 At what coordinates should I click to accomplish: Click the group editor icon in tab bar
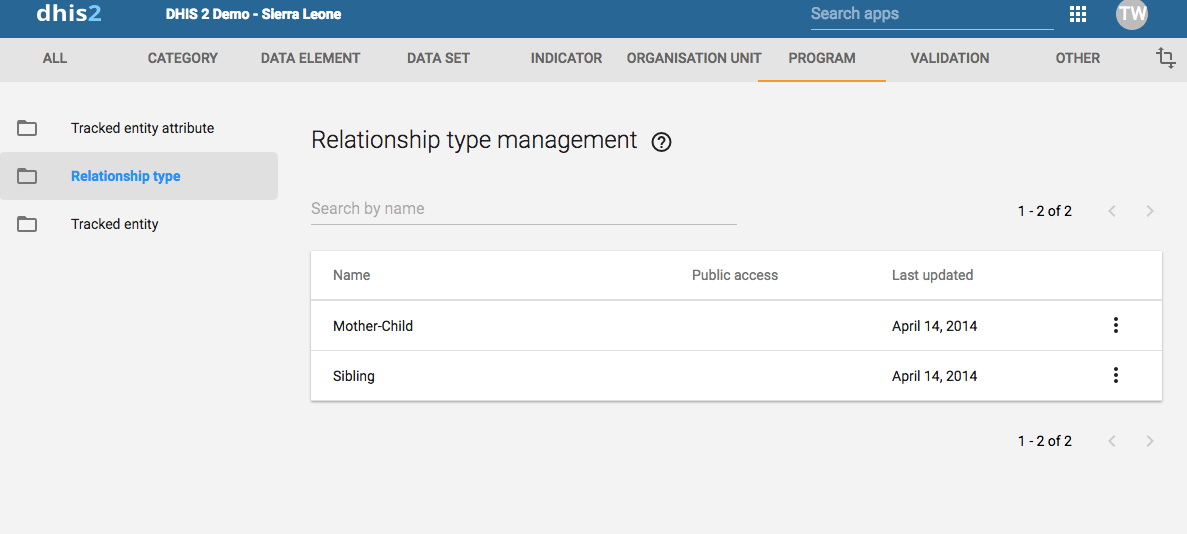coord(1165,58)
